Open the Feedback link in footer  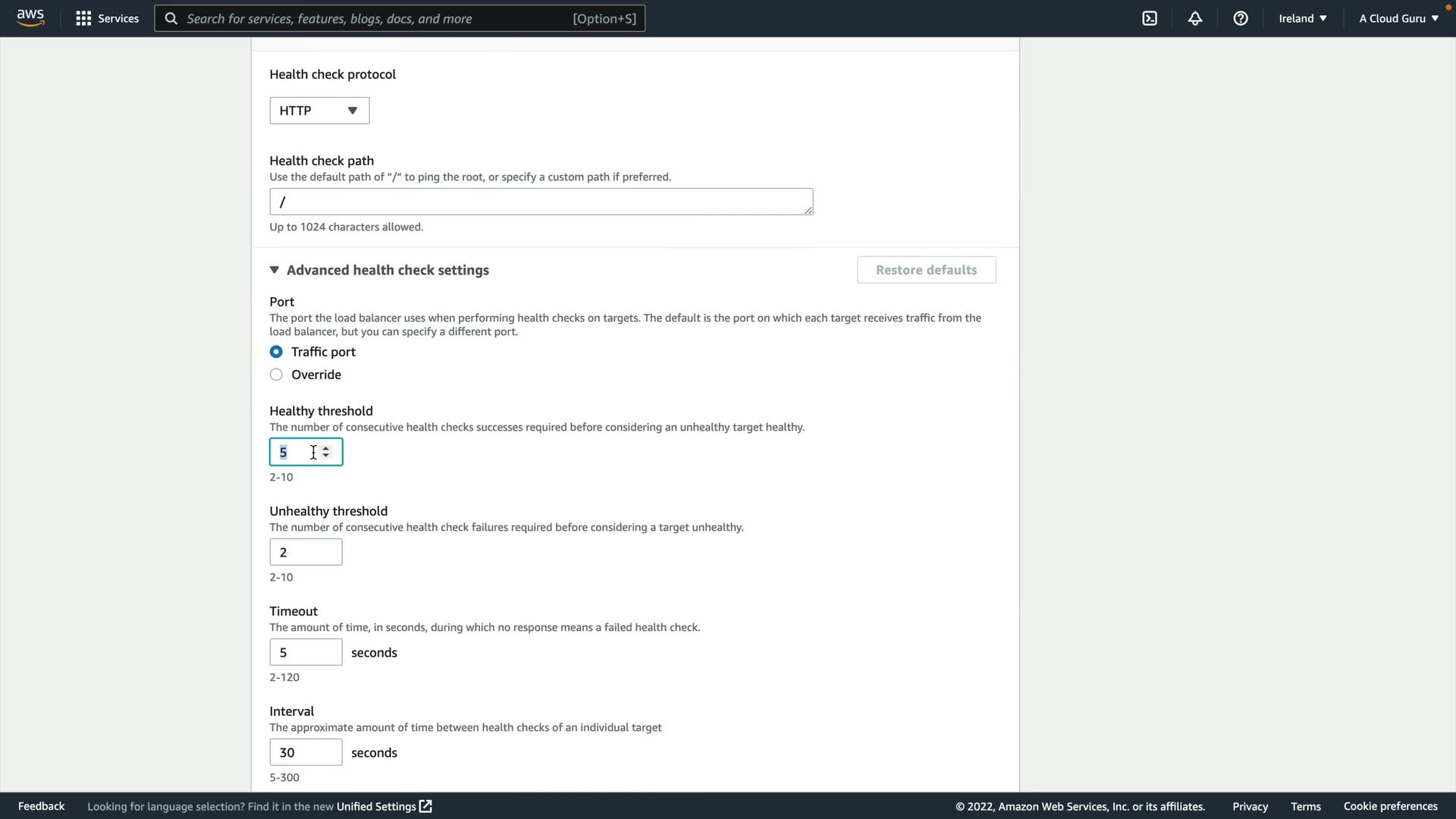click(x=41, y=806)
